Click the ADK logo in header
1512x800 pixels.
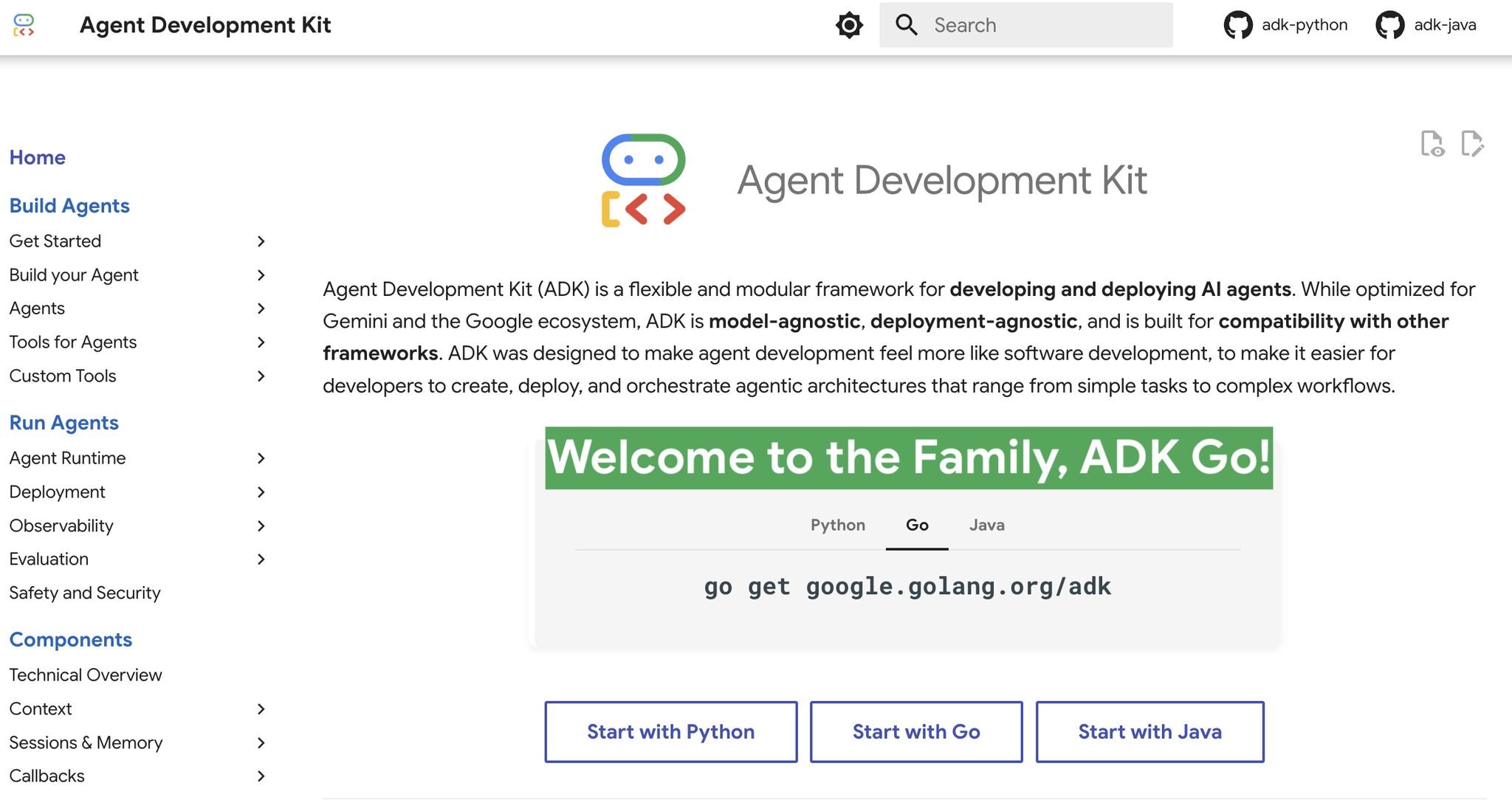point(24,25)
